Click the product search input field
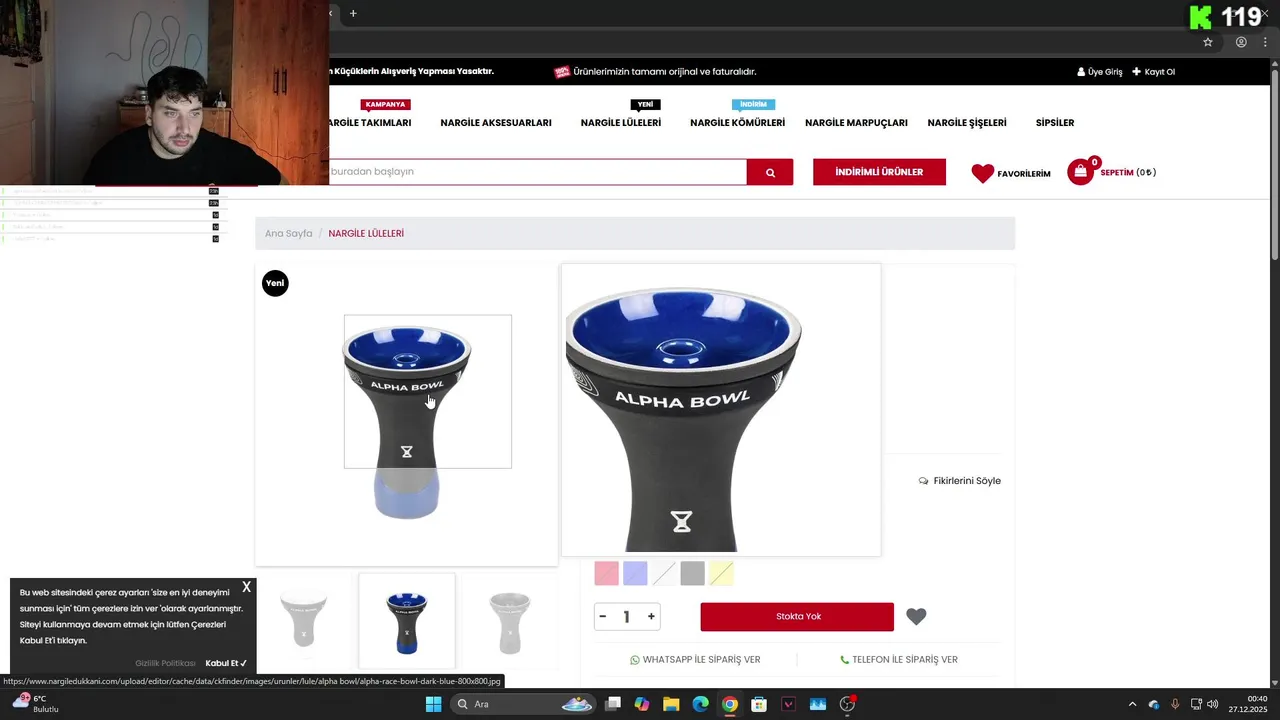The height and width of the screenshot is (720, 1280). click(x=538, y=172)
